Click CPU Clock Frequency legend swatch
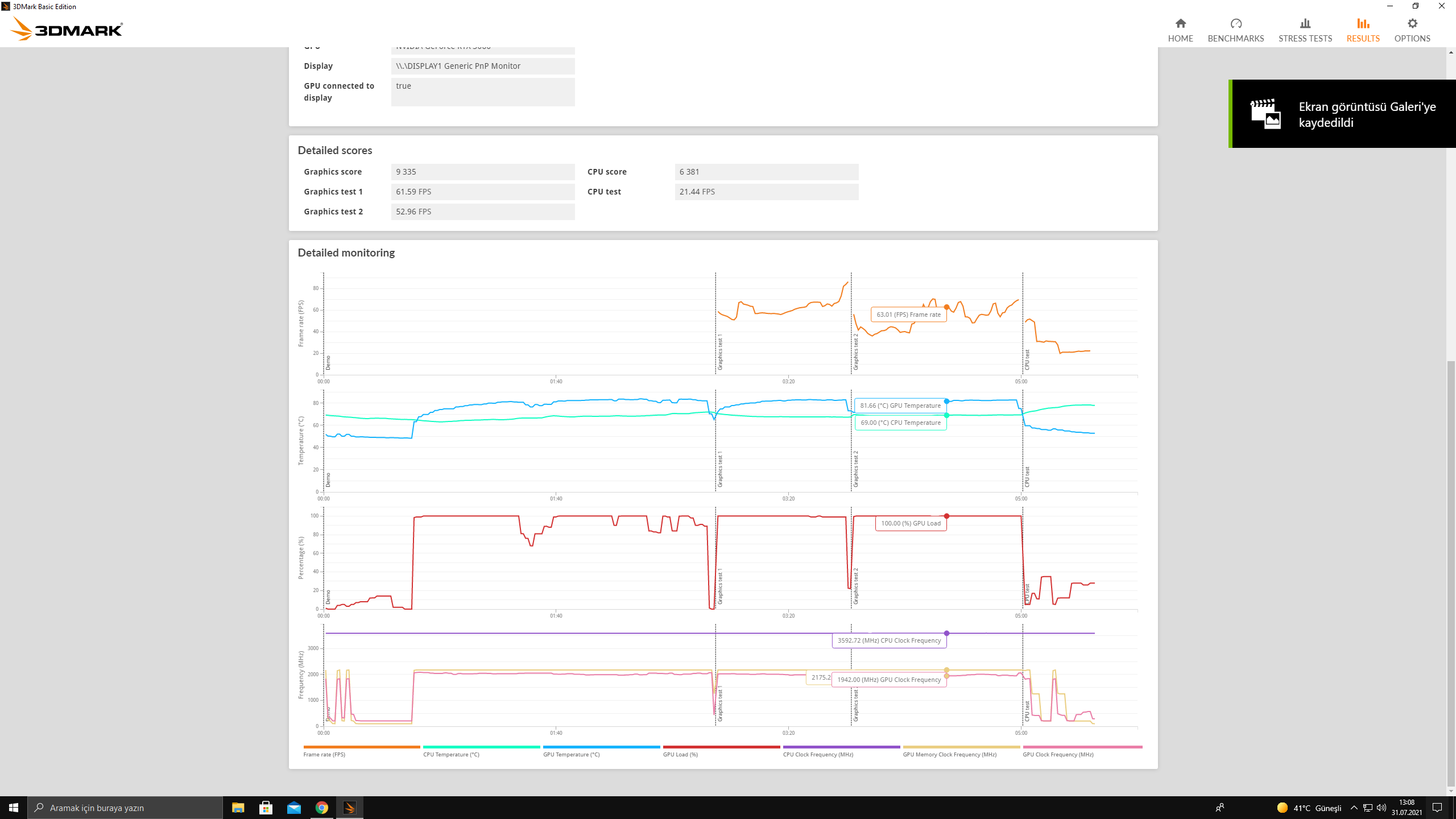 click(x=841, y=747)
